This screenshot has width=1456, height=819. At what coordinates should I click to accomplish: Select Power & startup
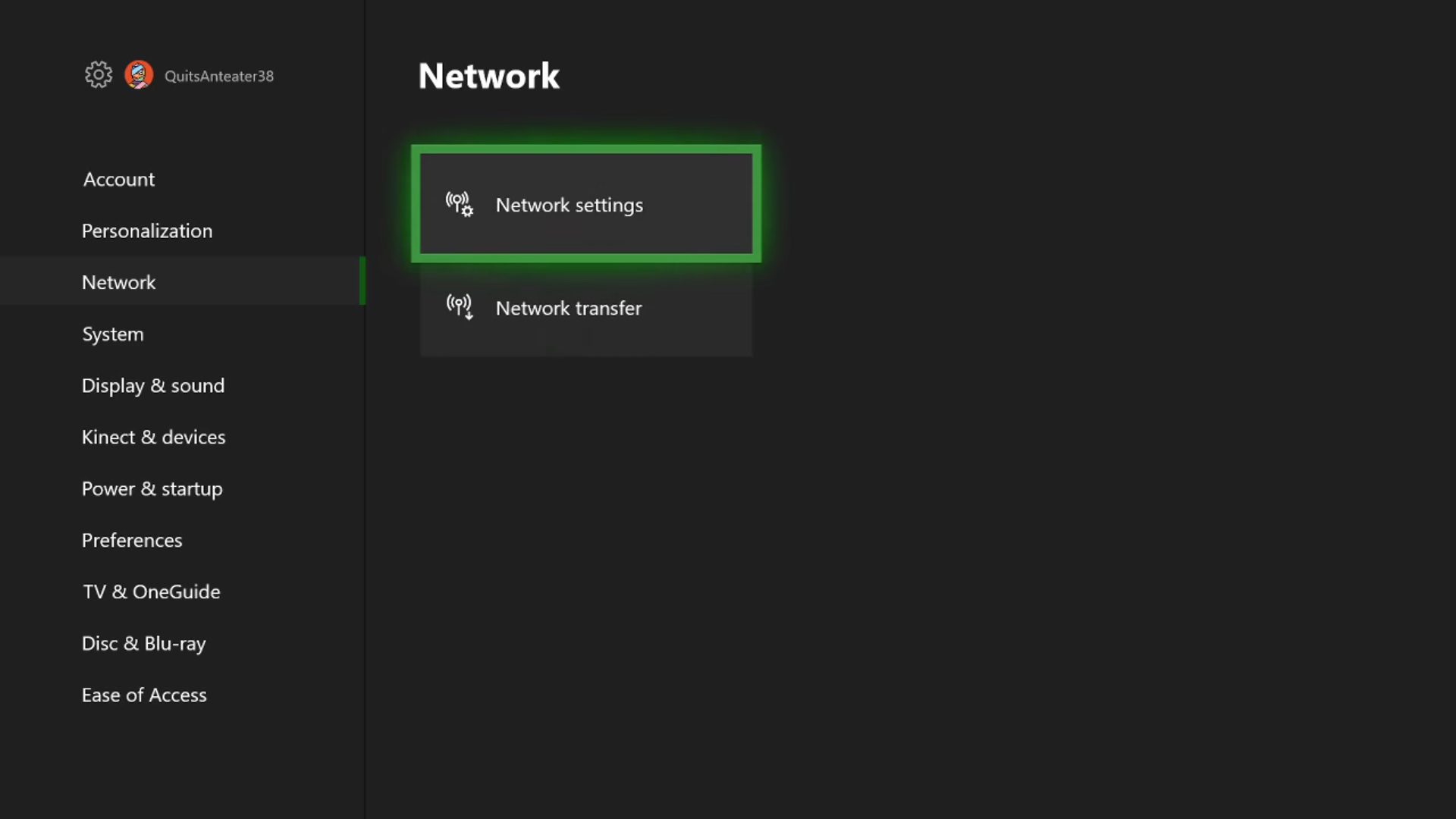coord(152,488)
